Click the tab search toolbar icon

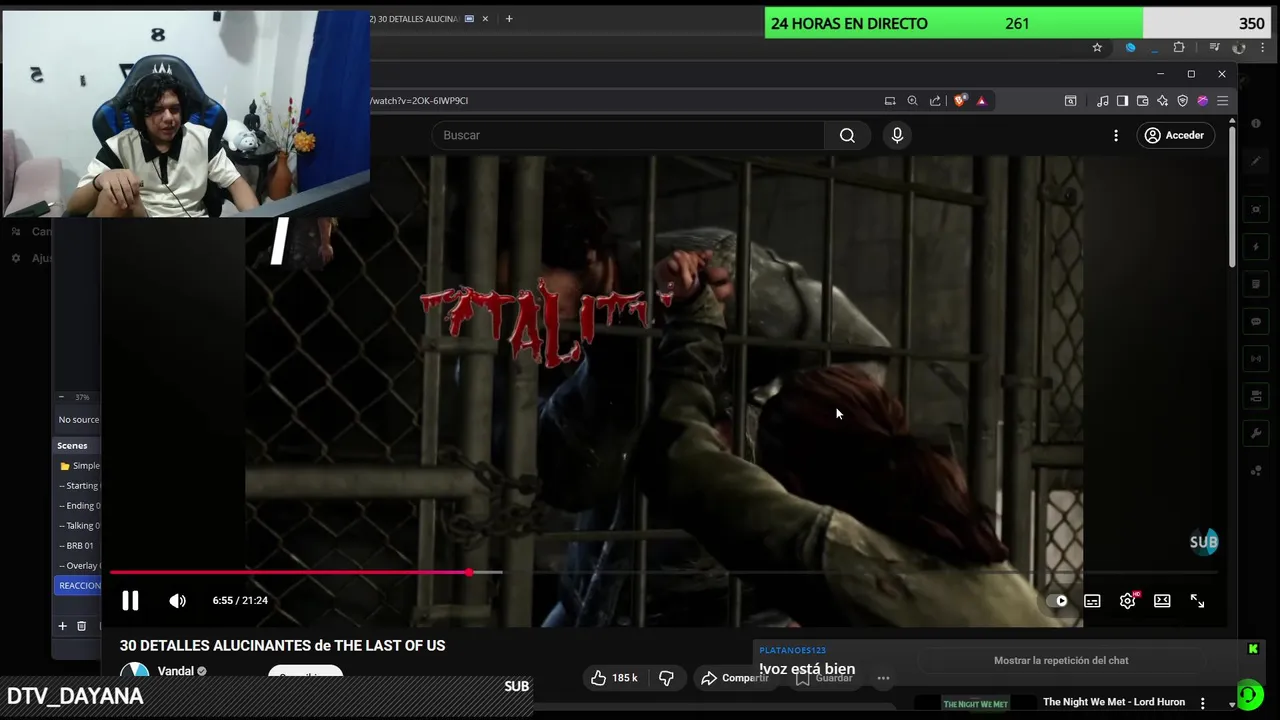tap(1070, 101)
